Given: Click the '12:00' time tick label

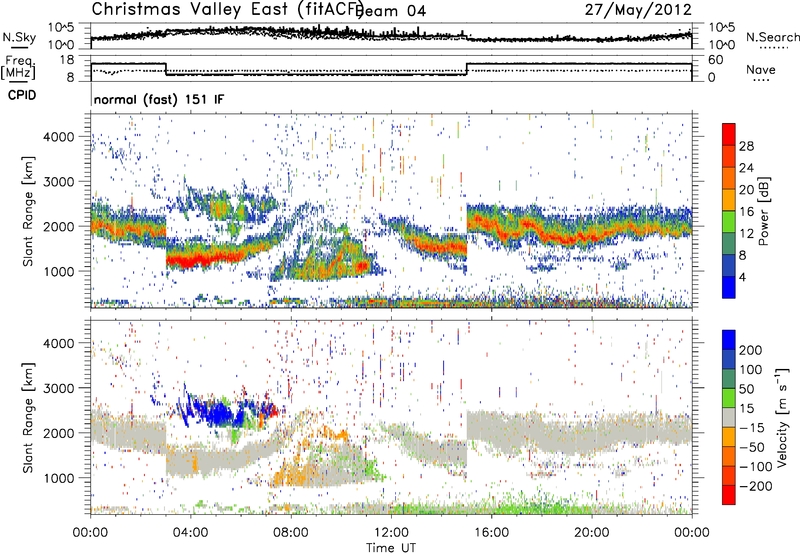Looking at the screenshot, I should pyautogui.click(x=391, y=533).
